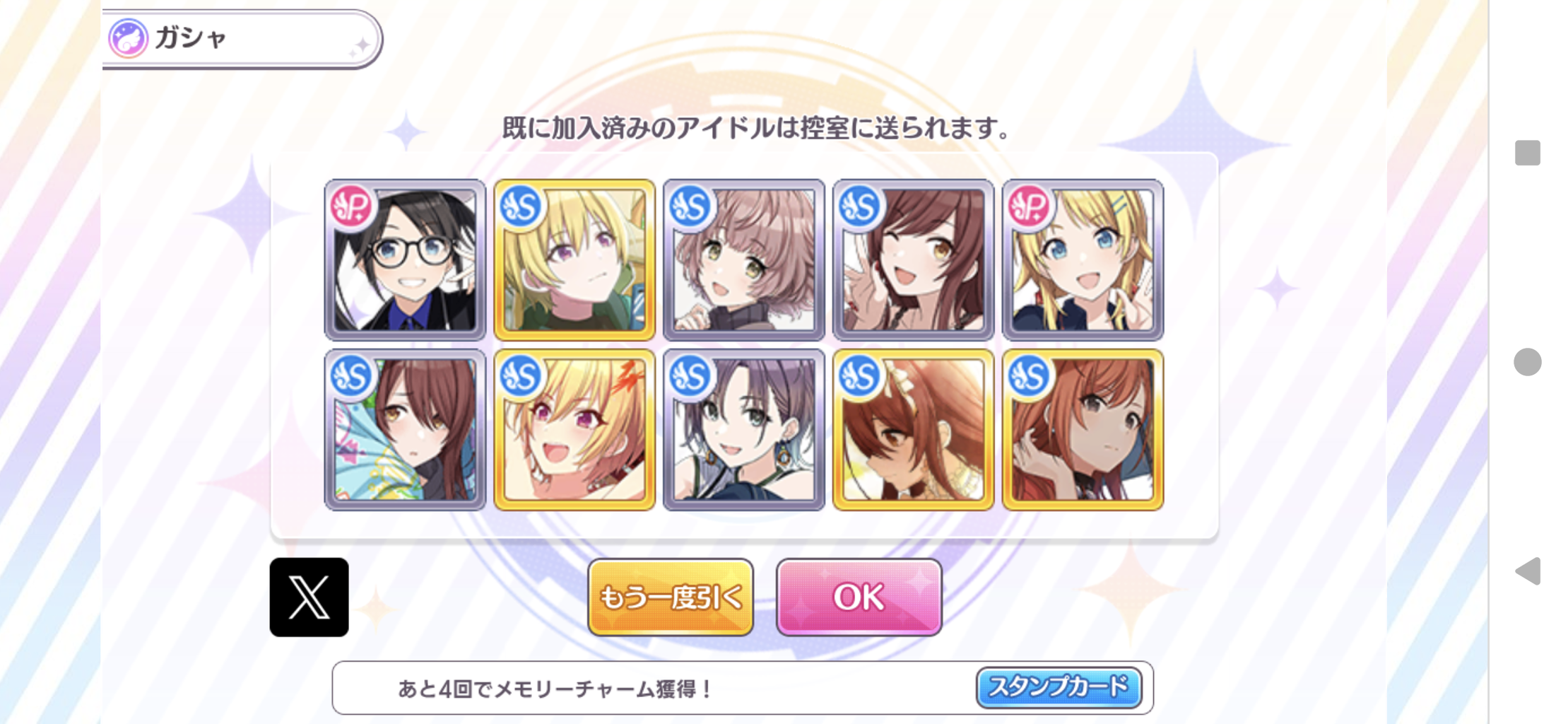Select the idol with floral umbrella thumbnail

click(405, 429)
